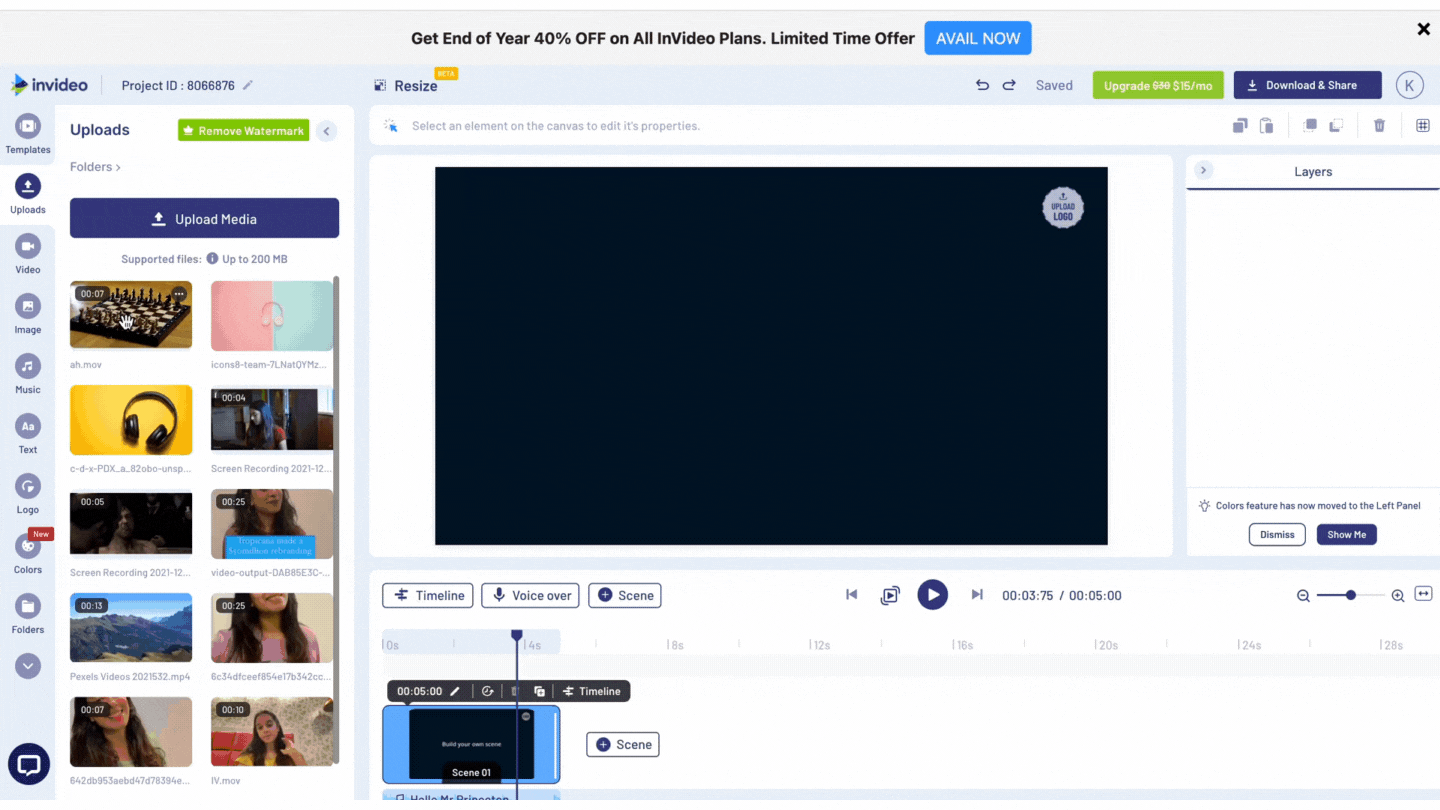Screen dimensions: 1440x810
Task: Open the Image library from the sidebar
Action: 28,314
